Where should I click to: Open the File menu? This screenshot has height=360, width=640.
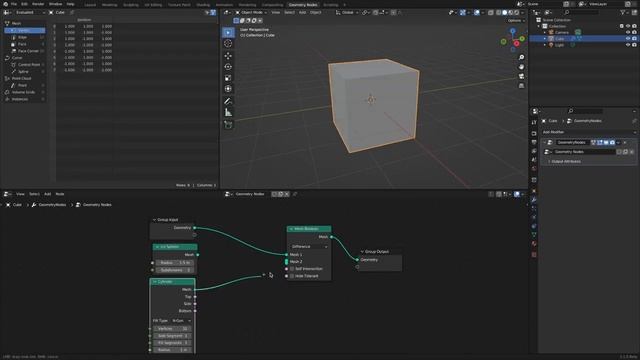coord(14,4)
